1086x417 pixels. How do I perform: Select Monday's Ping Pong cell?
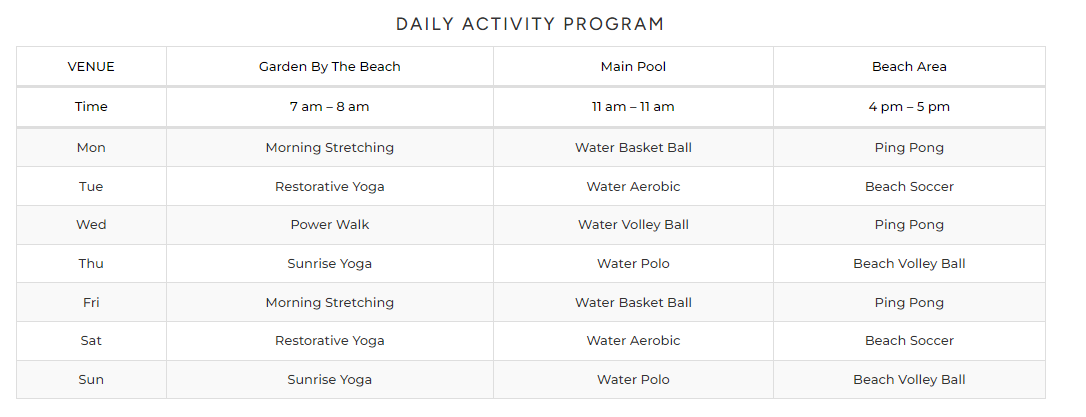click(x=909, y=148)
